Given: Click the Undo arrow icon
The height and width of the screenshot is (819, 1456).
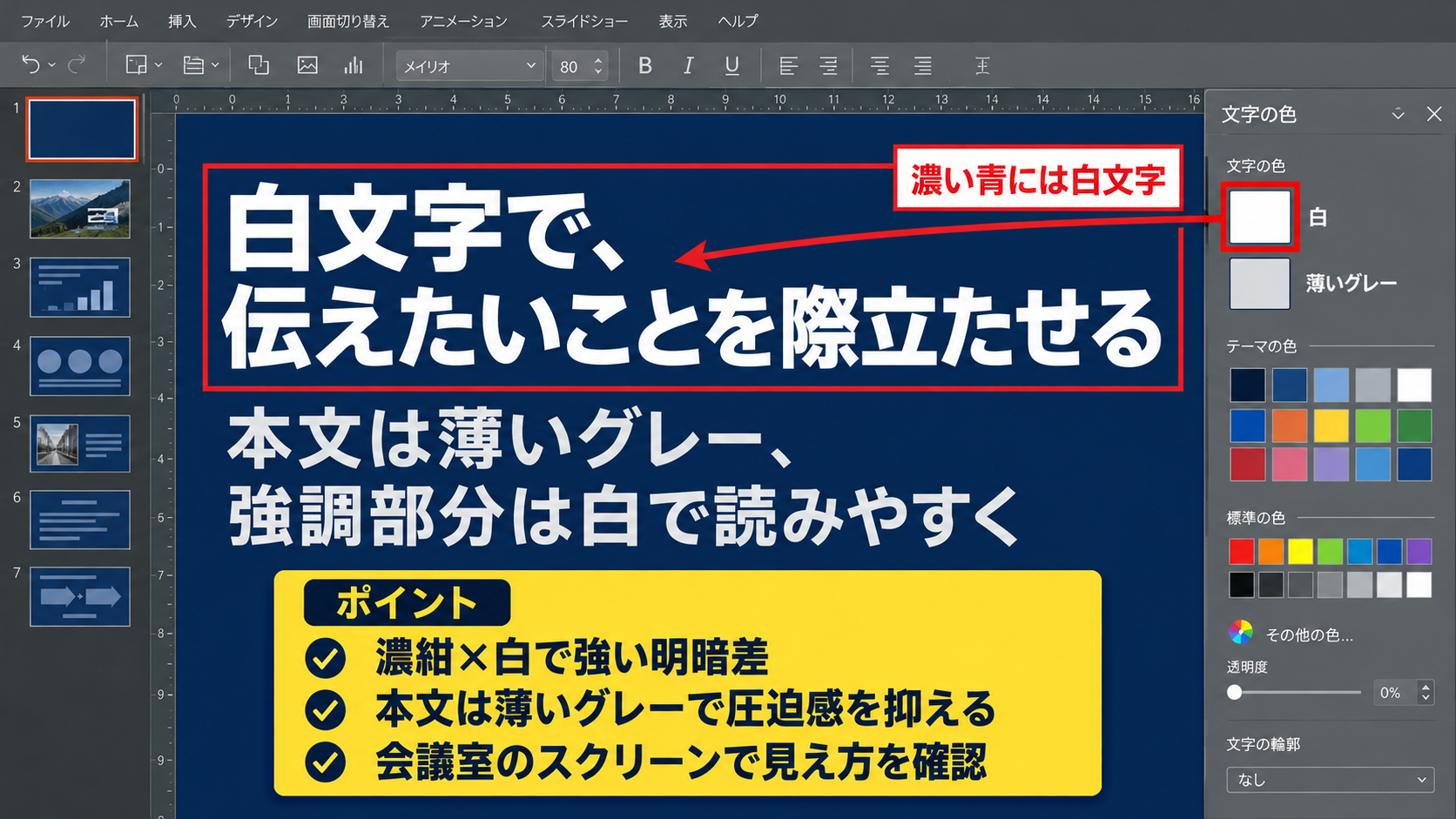Looking at the screenshot, I should coord(30,64).
